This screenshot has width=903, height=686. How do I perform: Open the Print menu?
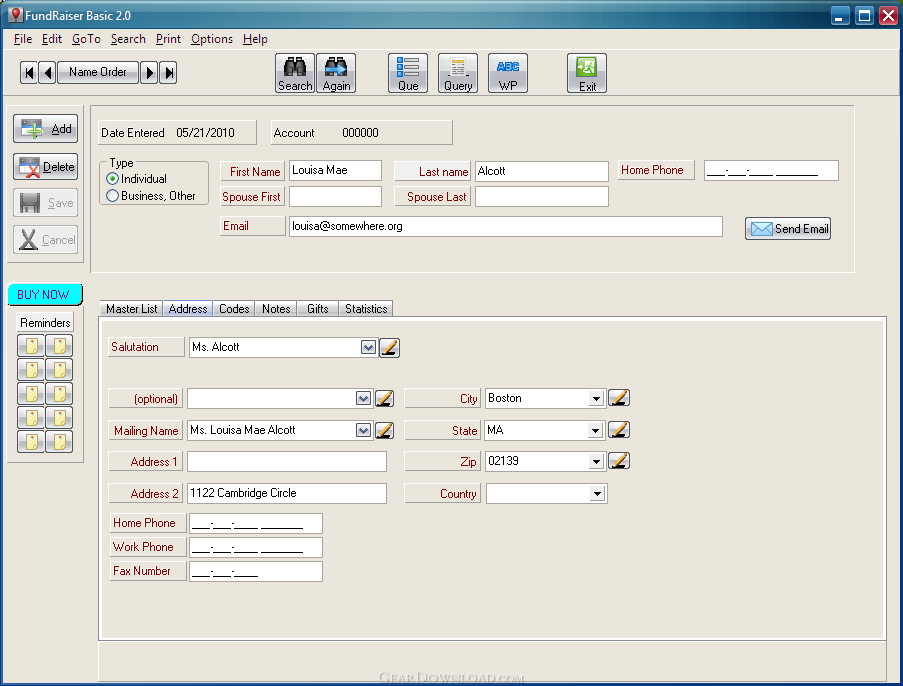tap(168, 39)
